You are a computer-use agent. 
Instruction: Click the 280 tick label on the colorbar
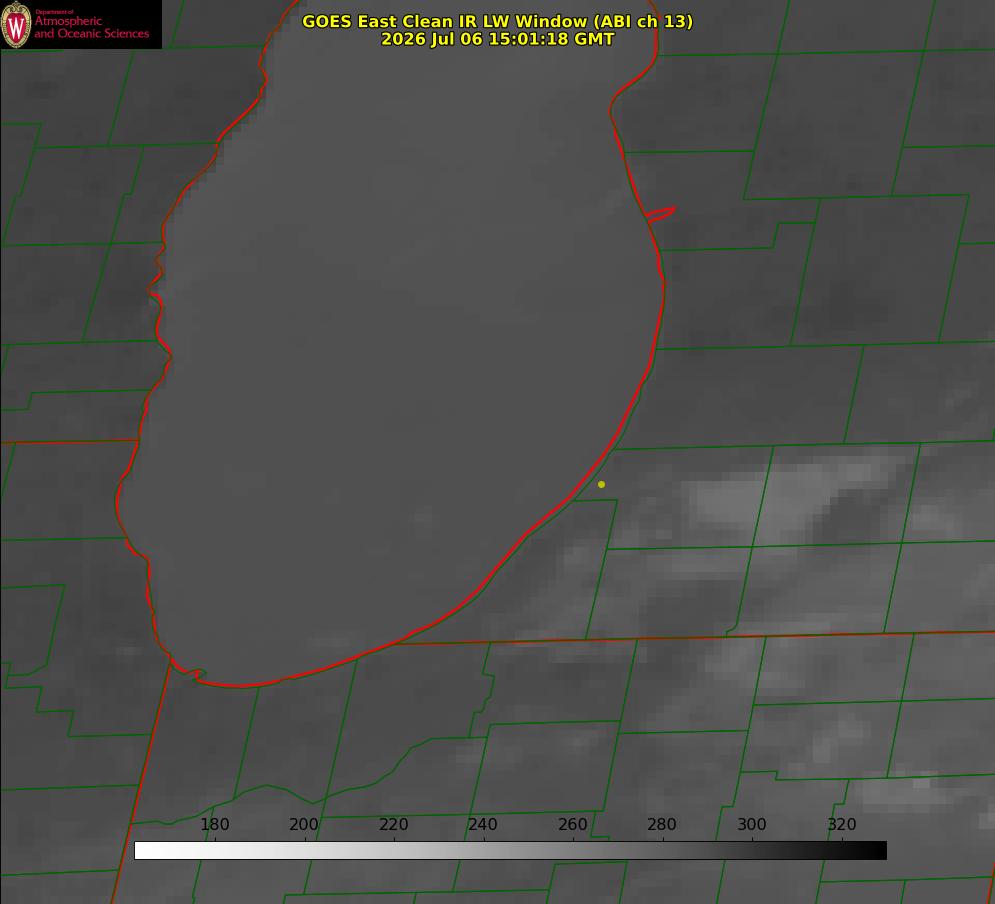click(x=662, y=824)
